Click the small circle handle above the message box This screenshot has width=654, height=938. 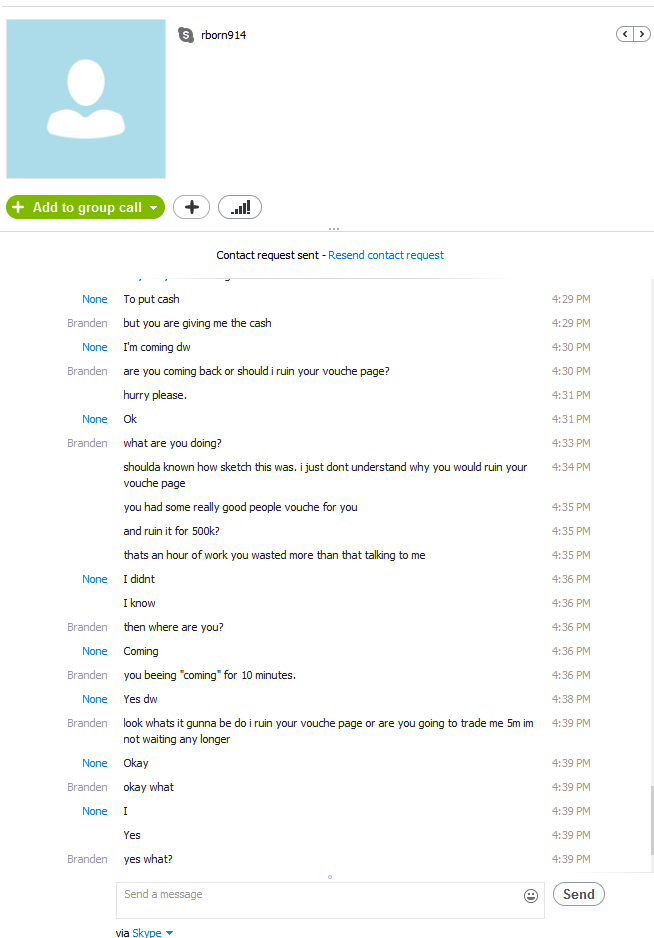coord(330,877)
